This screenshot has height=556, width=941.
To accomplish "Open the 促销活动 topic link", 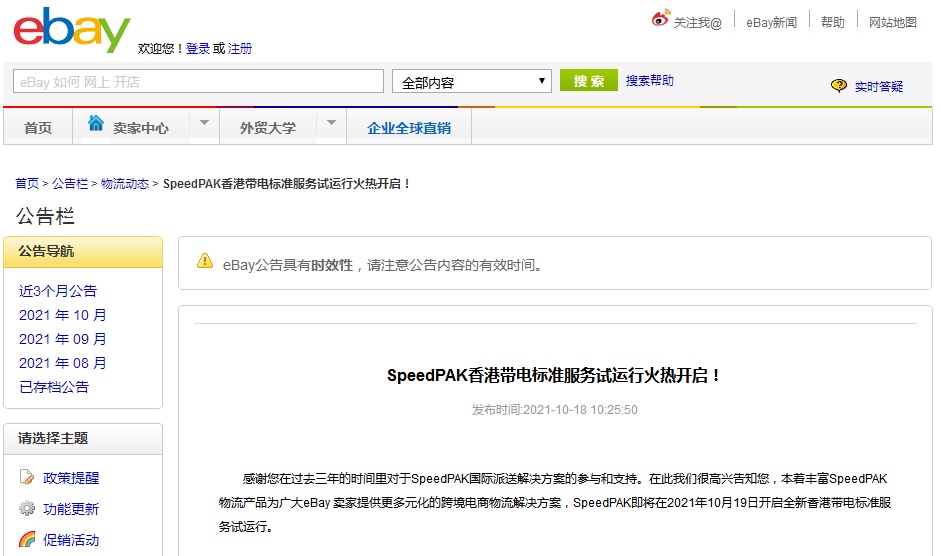I will pyautogui.click(x=71, y=540).
